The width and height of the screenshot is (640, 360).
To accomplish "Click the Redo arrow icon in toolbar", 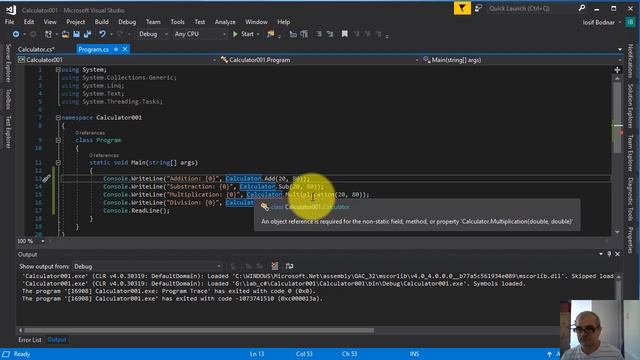I will (x=120, y=34).
